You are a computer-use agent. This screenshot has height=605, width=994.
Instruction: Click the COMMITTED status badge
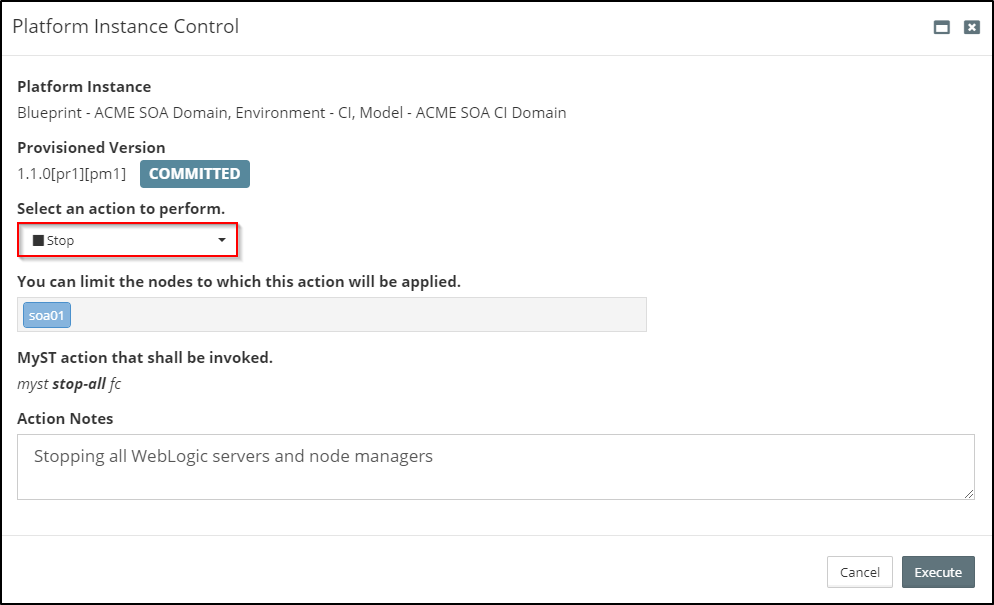[194, 174]
